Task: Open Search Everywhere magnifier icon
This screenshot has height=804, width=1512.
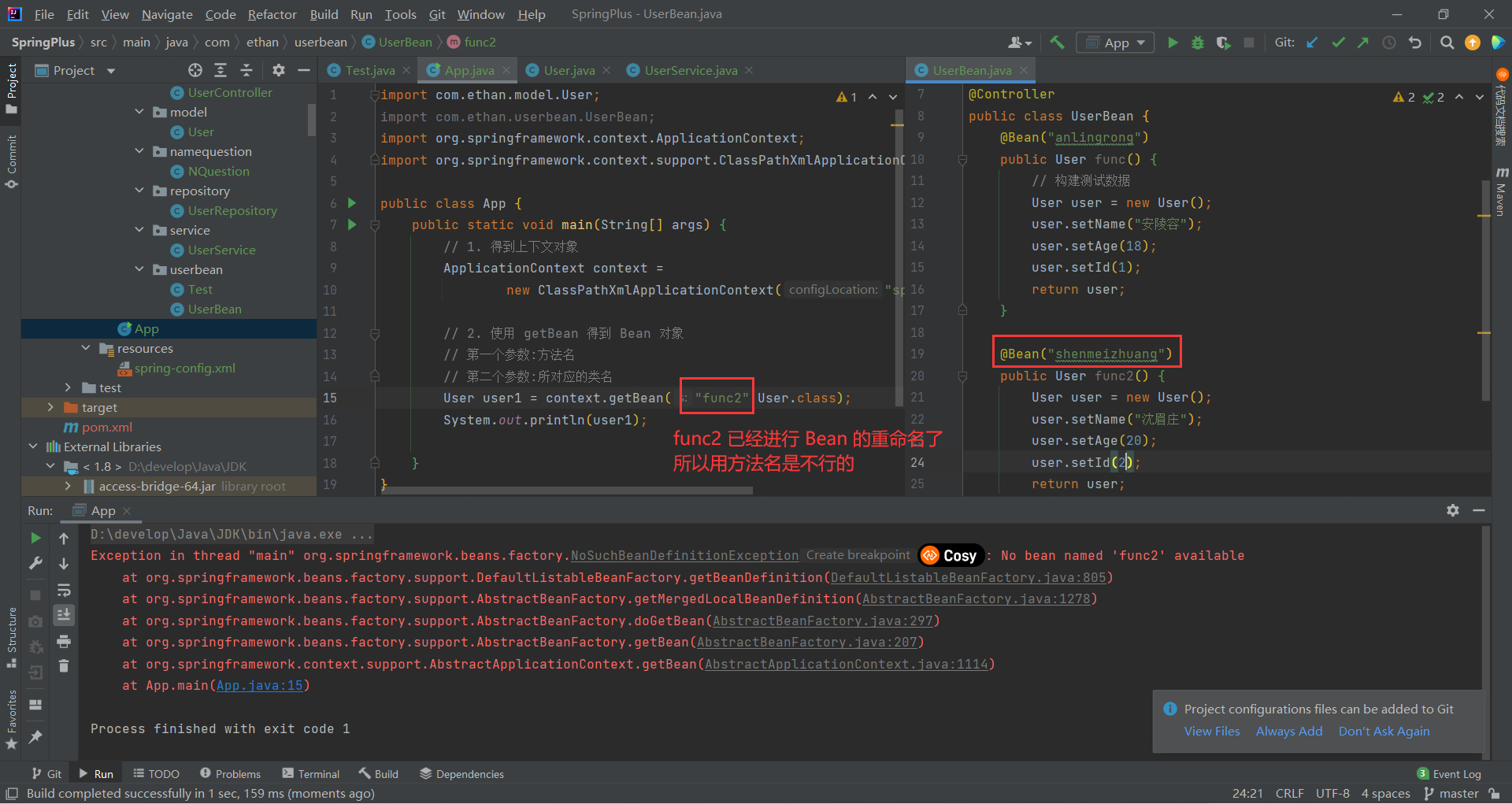Action: pos(1447,43)
